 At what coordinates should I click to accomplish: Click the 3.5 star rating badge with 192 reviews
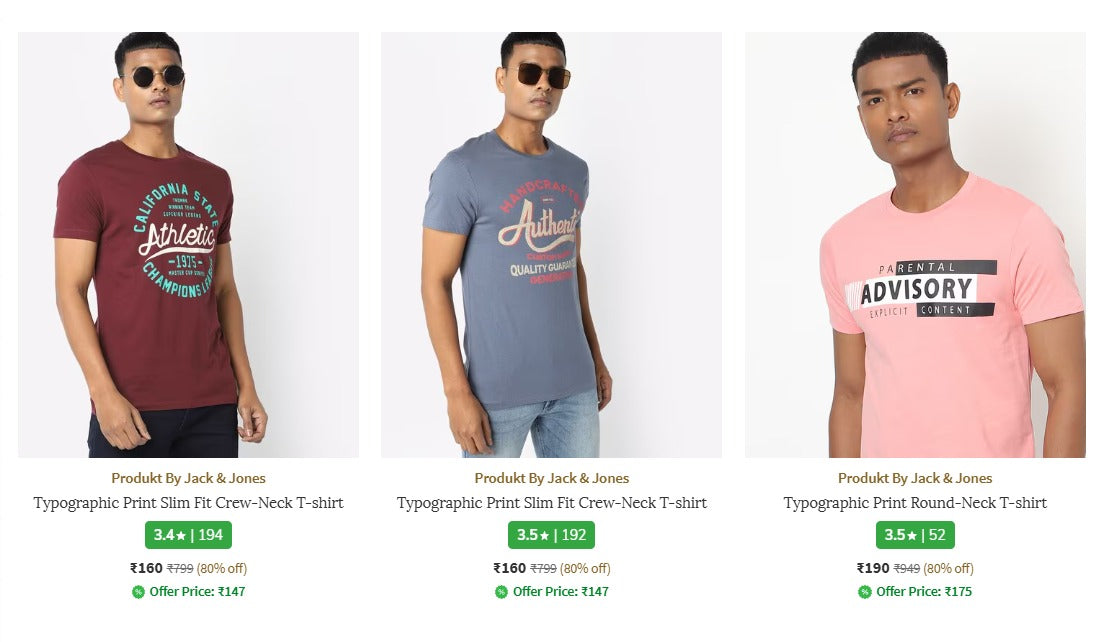click(551, 535)
